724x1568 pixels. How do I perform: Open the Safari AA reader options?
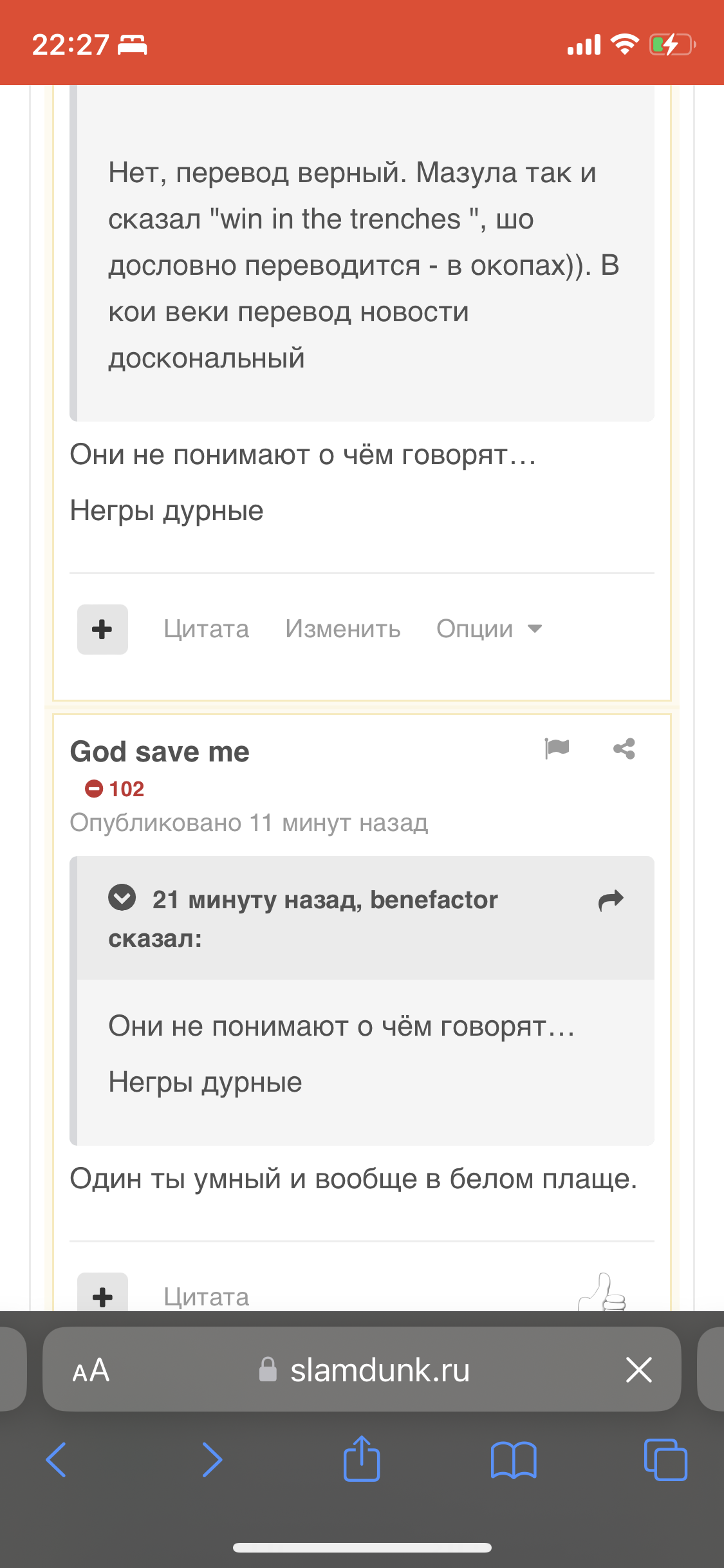[x=91, y=1370]
